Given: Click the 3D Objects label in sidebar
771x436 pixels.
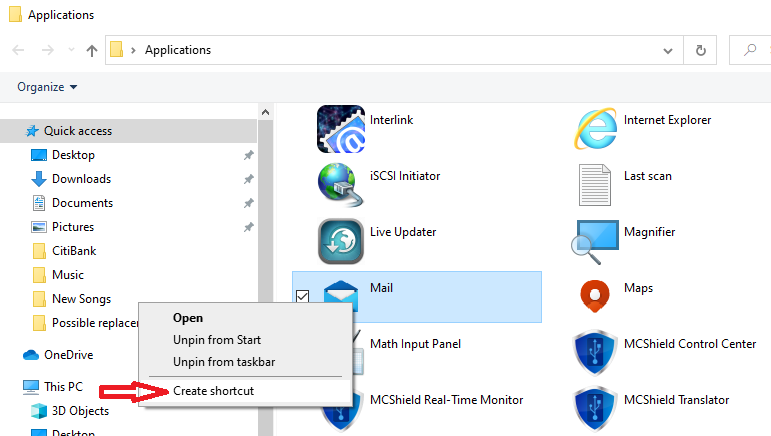Looking at the screenshot, I should (80, 411).
